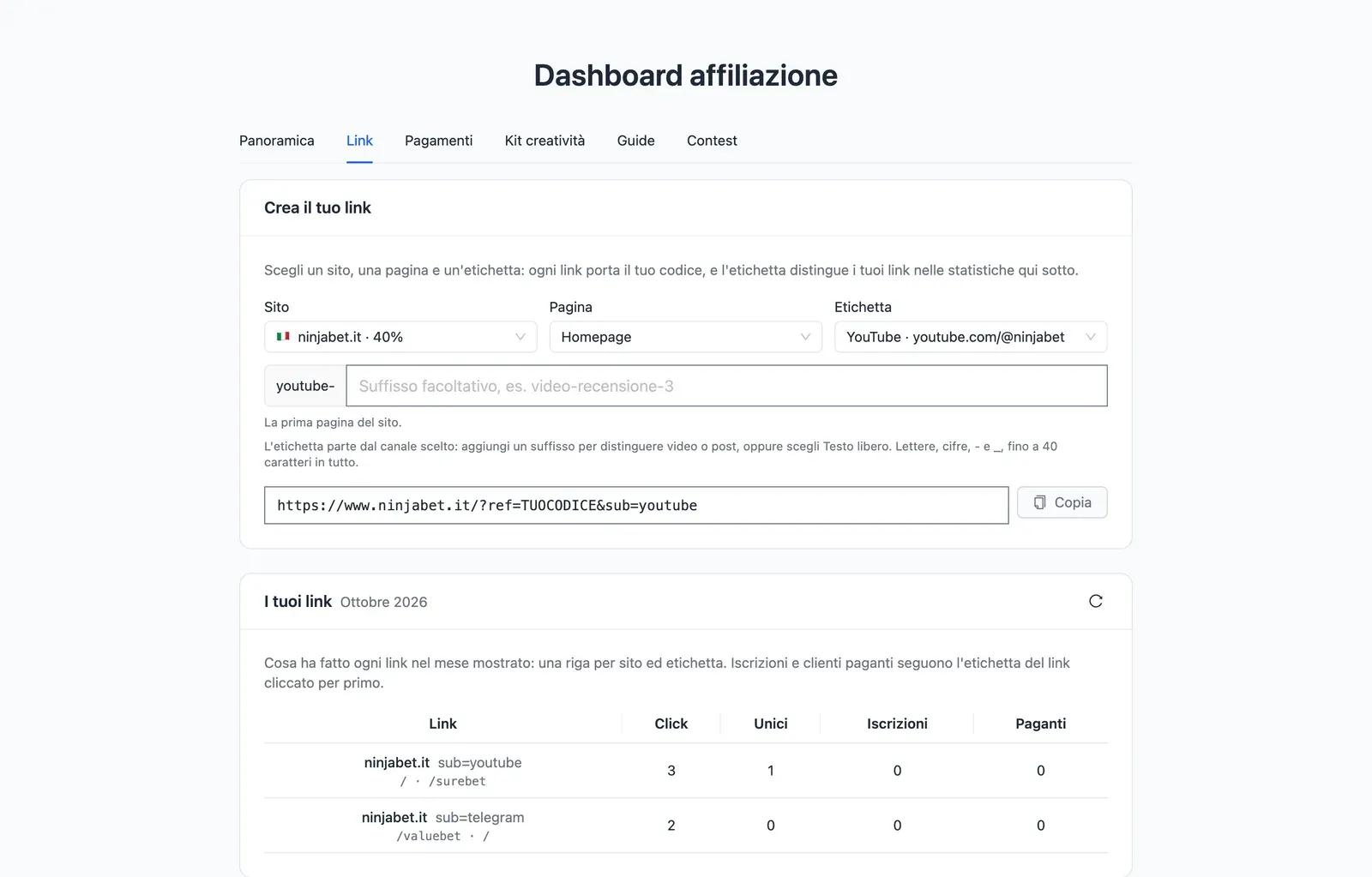Image resolution: width=1372 pixels, height=877 pixels.
Task: Click the Crea il tuo link heading
Action: 317,207
